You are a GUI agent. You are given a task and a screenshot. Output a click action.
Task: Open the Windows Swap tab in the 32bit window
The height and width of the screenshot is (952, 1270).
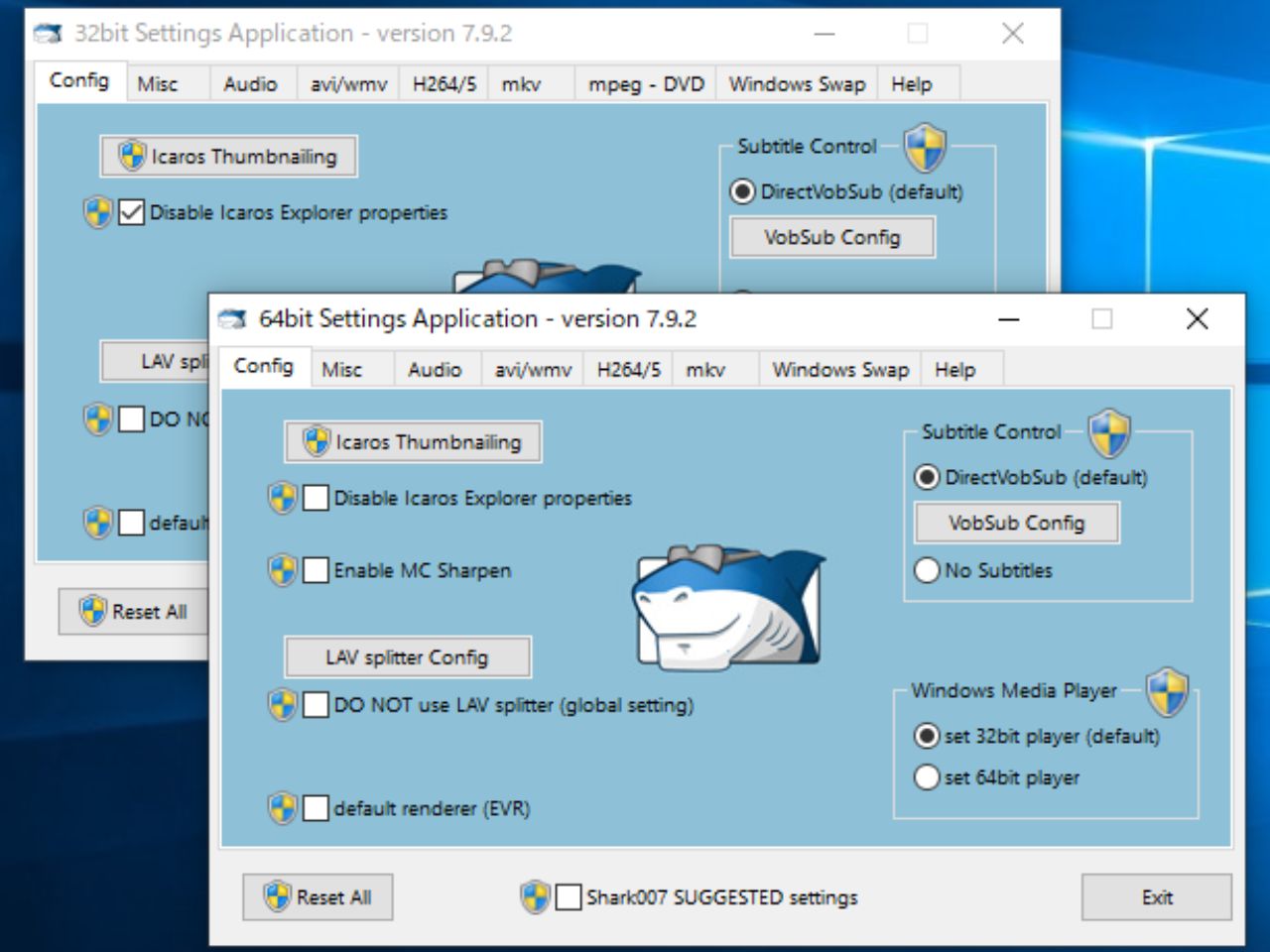tap(797, 84)
